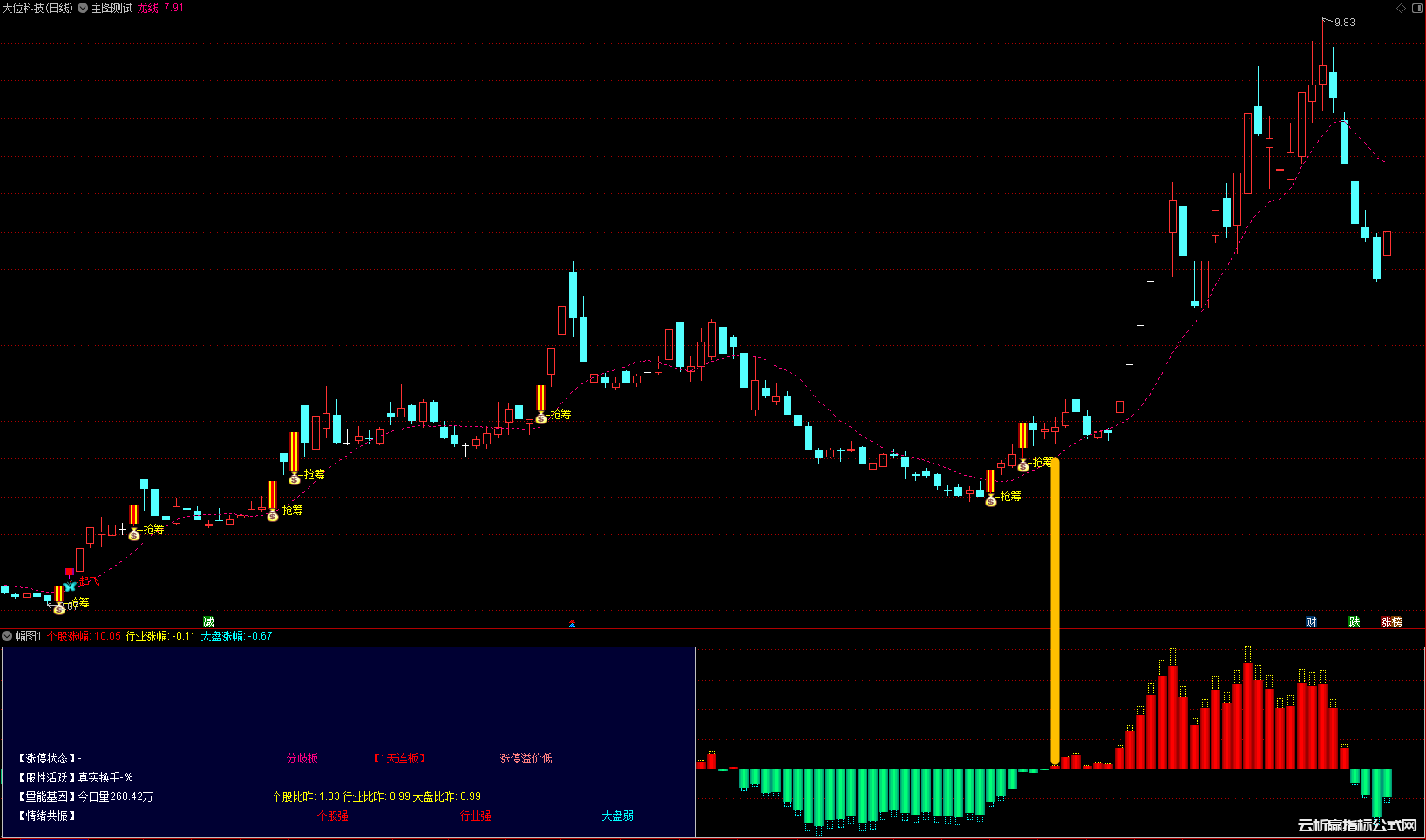Click the 抢筹 money-bag icon beside 起
This screenshot has width=1426, height=840.
tap(59, 608)
